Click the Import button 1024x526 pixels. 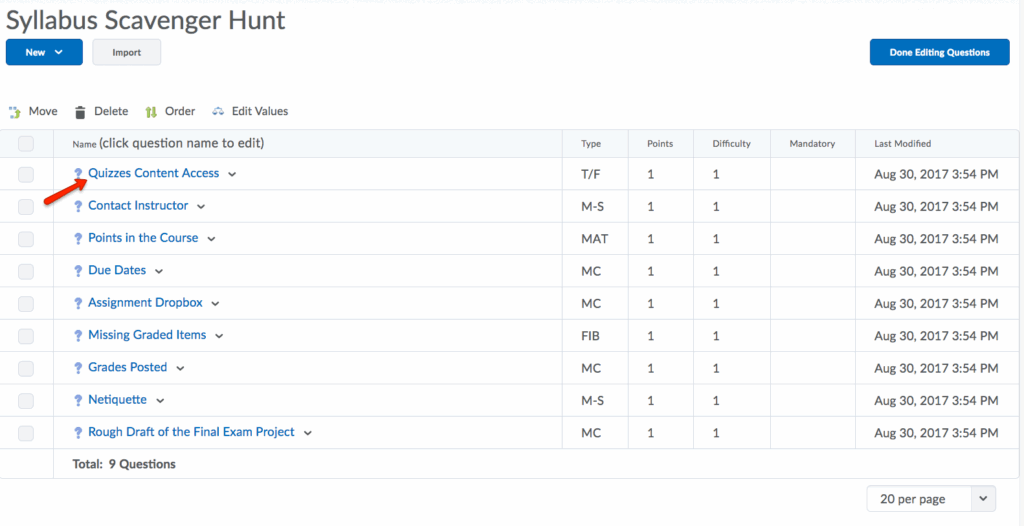point(126,52)
